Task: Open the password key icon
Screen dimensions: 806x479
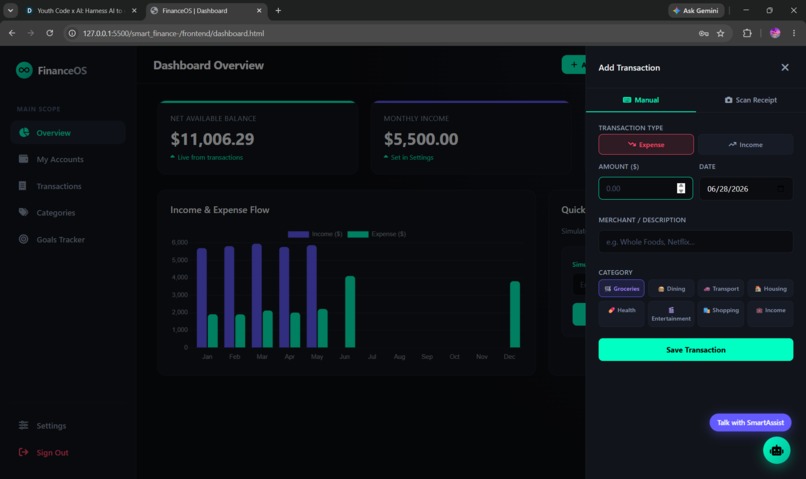Action: 704,33
